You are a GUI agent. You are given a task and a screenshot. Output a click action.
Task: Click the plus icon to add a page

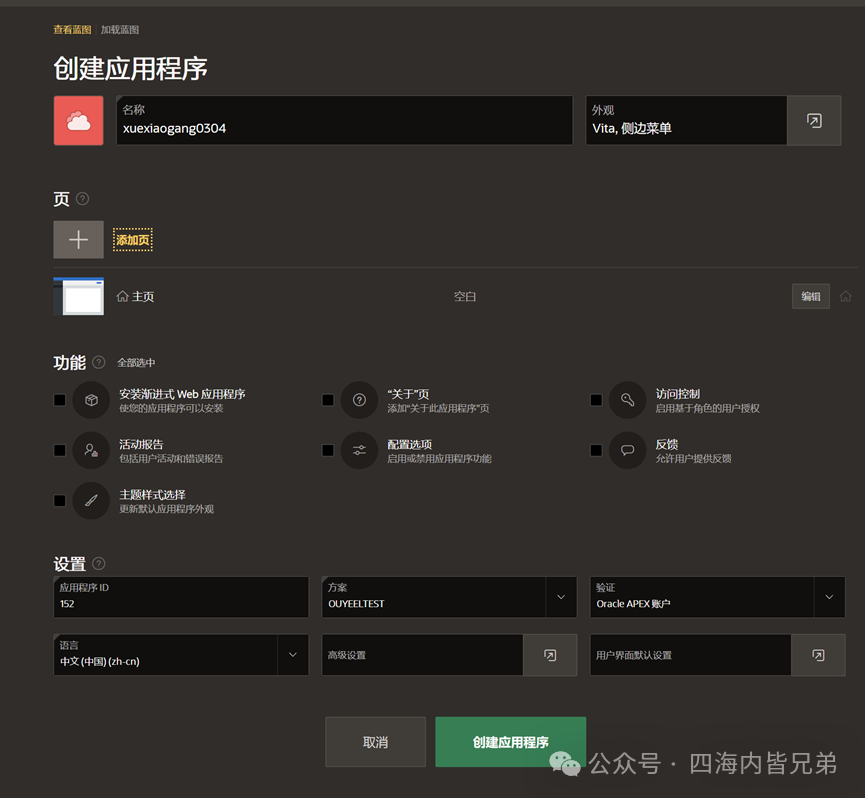click(x=78, y=239)
